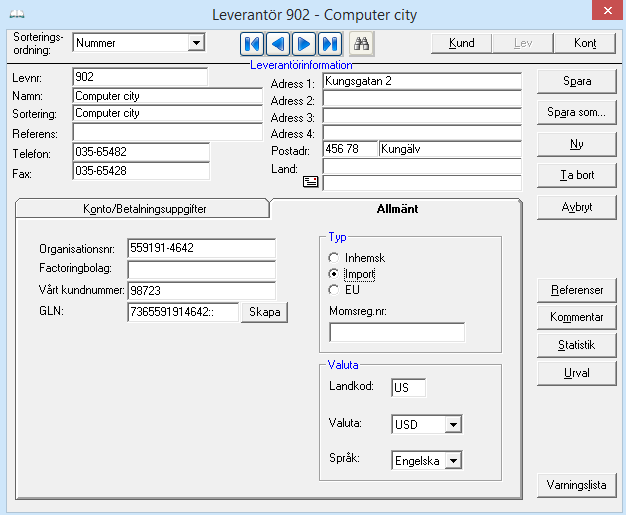Image resolution: width=626 pixels, height=515 pixels.
Task: Go to the previous supplier record
Action: pos(277,44)
